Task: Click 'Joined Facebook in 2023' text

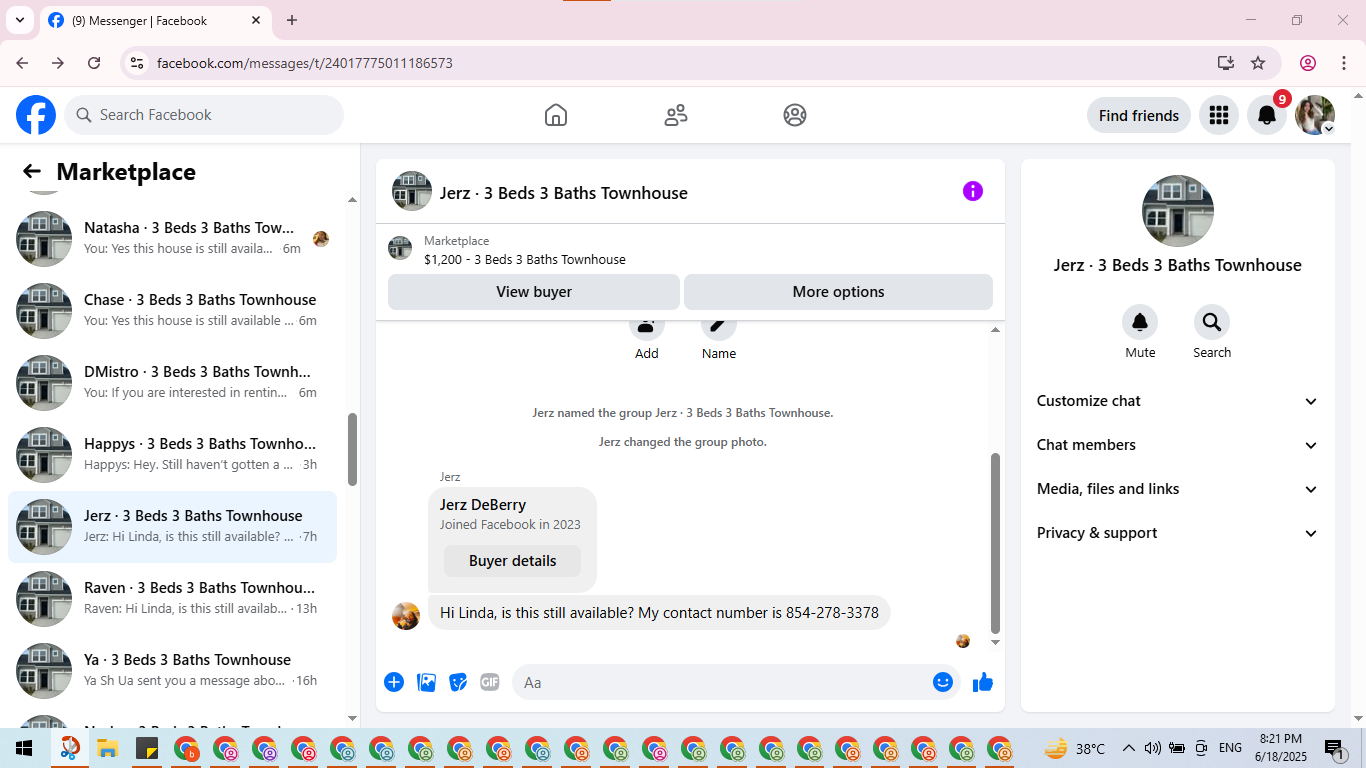Action: [510, 525]
